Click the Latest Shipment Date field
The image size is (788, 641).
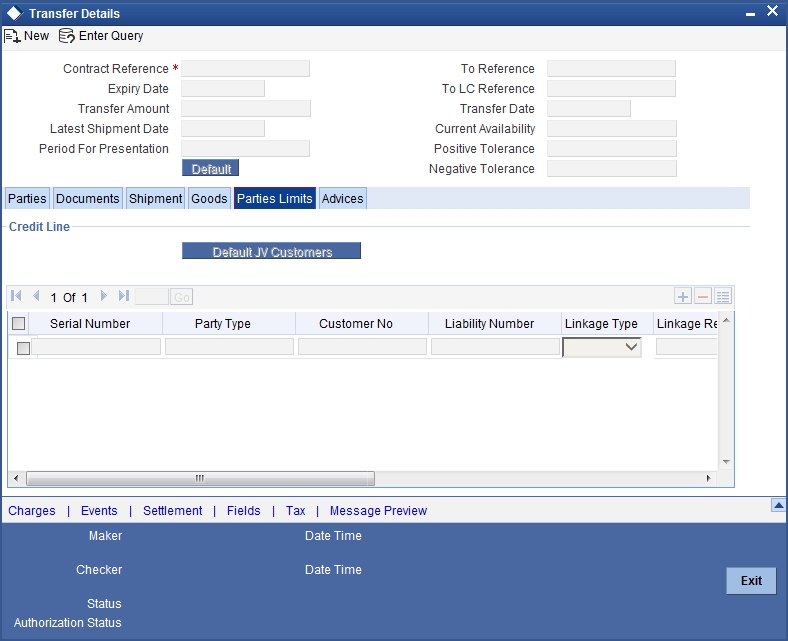pyautogui.click(x=223, y=129)
